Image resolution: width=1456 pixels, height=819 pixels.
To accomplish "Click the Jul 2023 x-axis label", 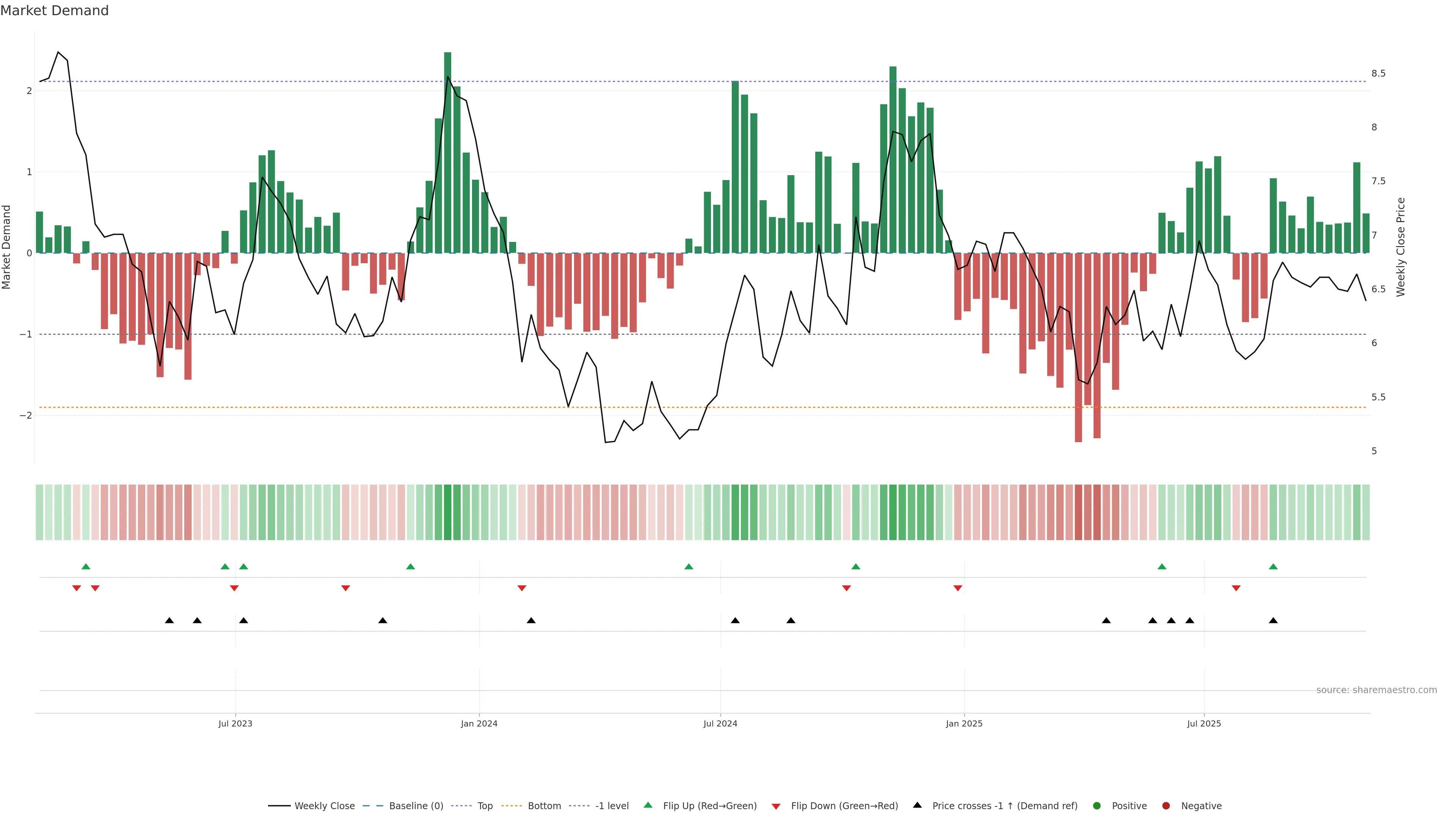I will tap(235, 723).
